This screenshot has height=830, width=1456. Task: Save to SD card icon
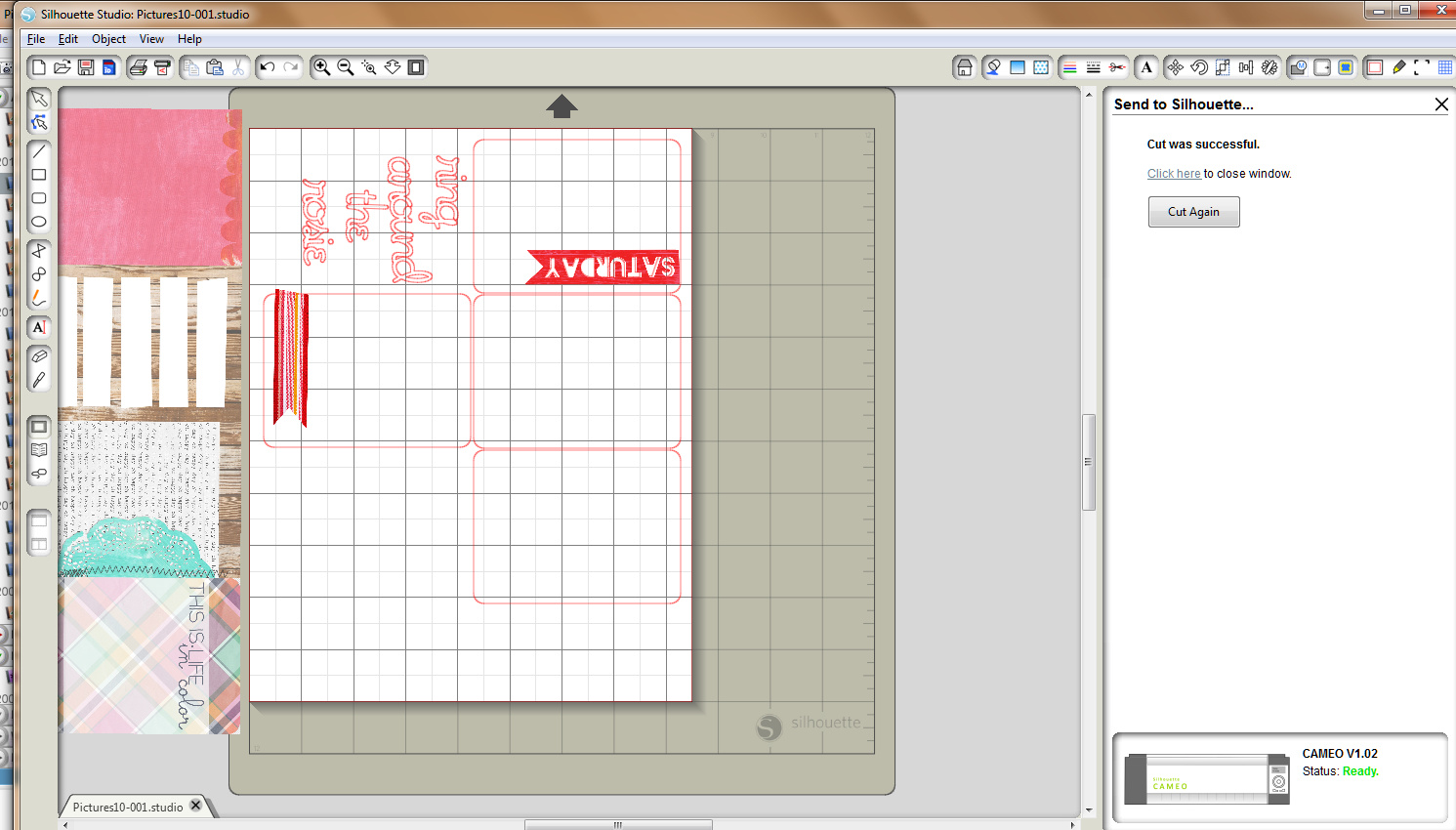click(x=109, y=67)
